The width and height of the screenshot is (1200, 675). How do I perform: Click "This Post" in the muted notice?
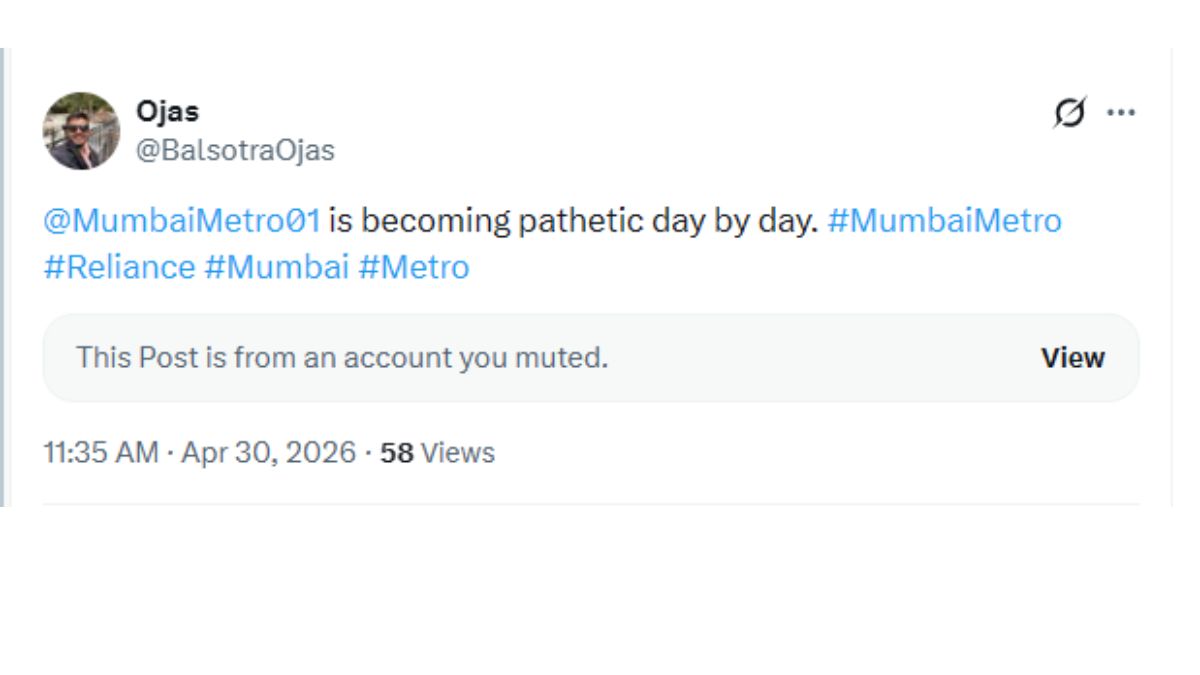pyautogui.click(x=137, y=357)
